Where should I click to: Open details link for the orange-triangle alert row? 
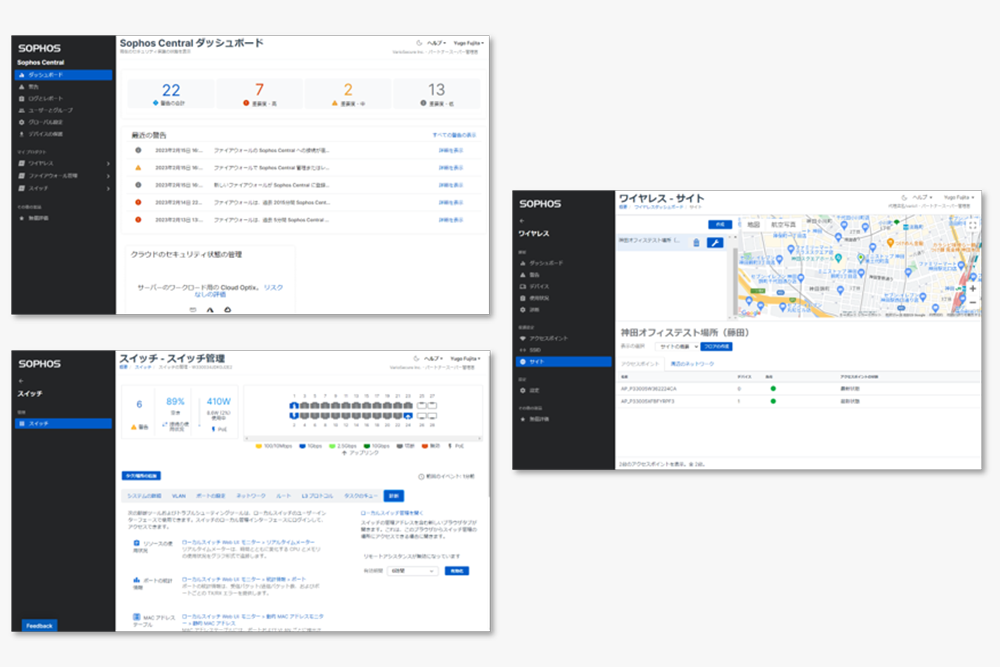click(x=451, y=168)
